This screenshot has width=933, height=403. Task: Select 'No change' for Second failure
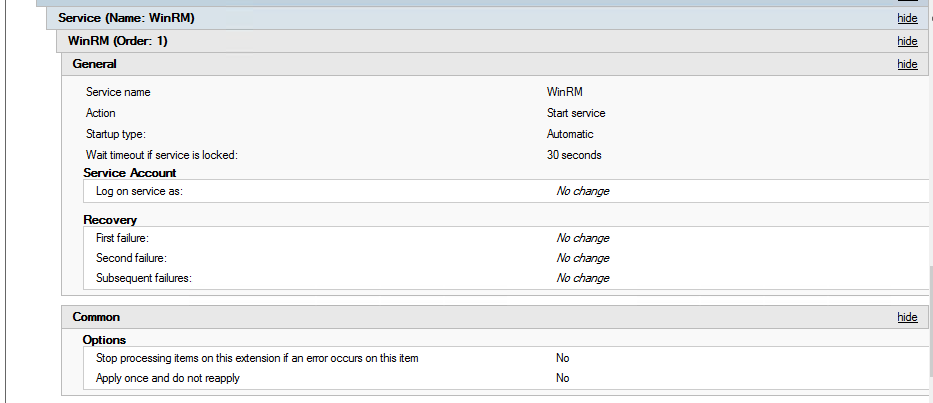click(583, 258)
